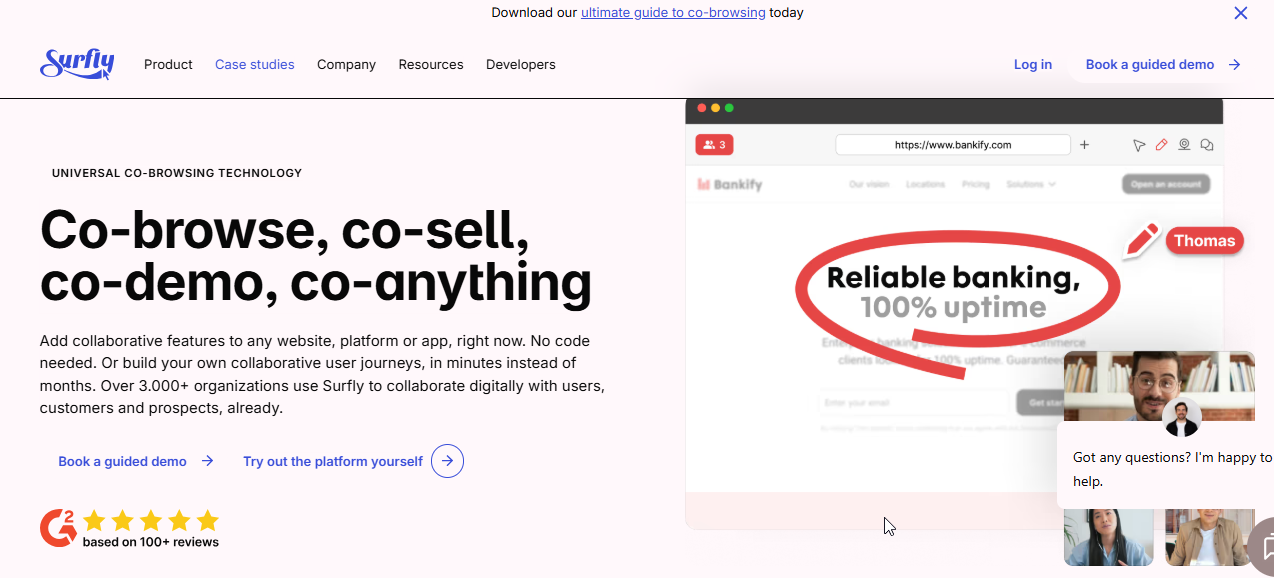The width and height of the screenshot is (1274, 578).
Task: Click the new tab plus icon
Action: tap(1084, 144)
